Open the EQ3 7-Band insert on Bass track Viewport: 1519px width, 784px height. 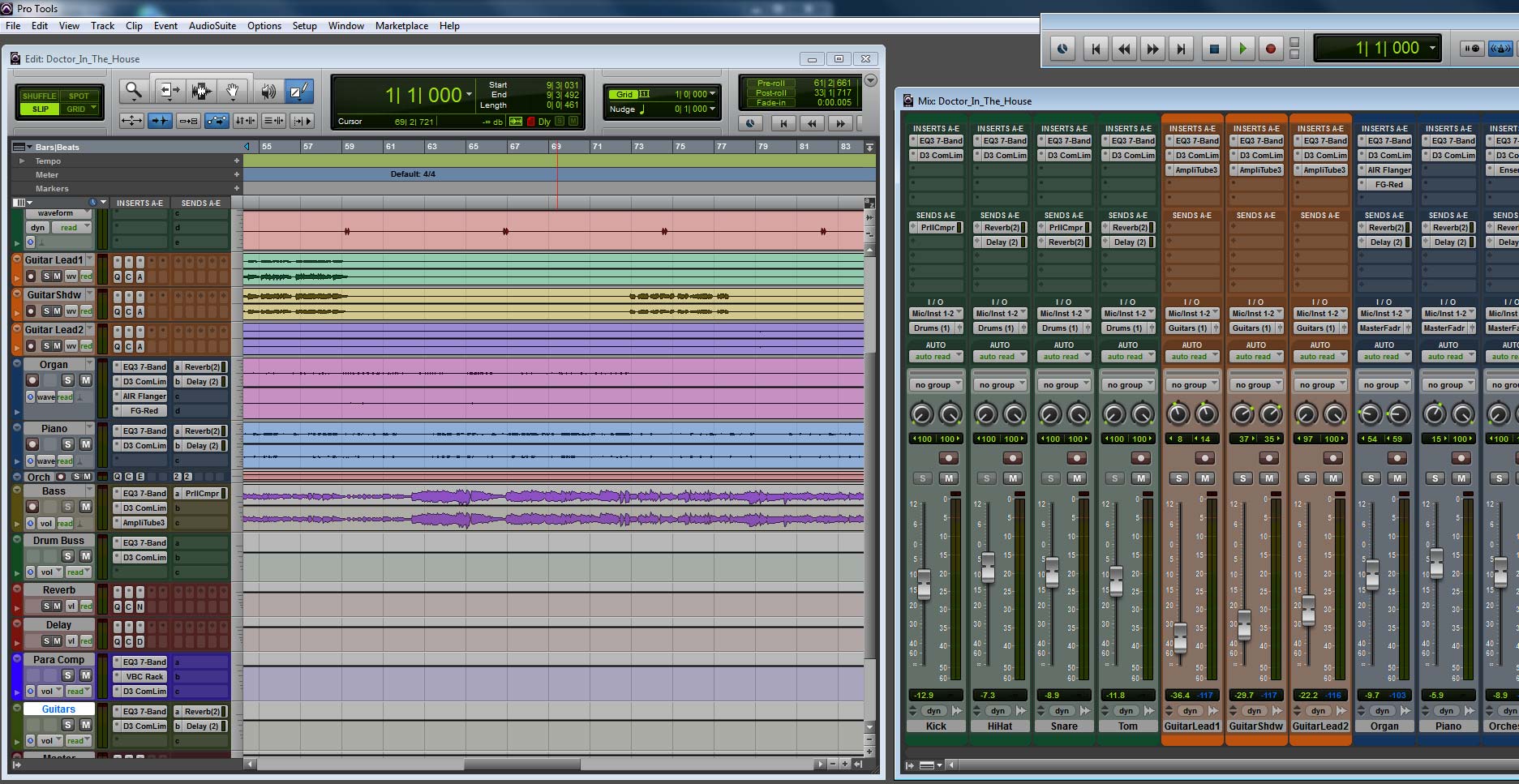(x=144, y=493)
